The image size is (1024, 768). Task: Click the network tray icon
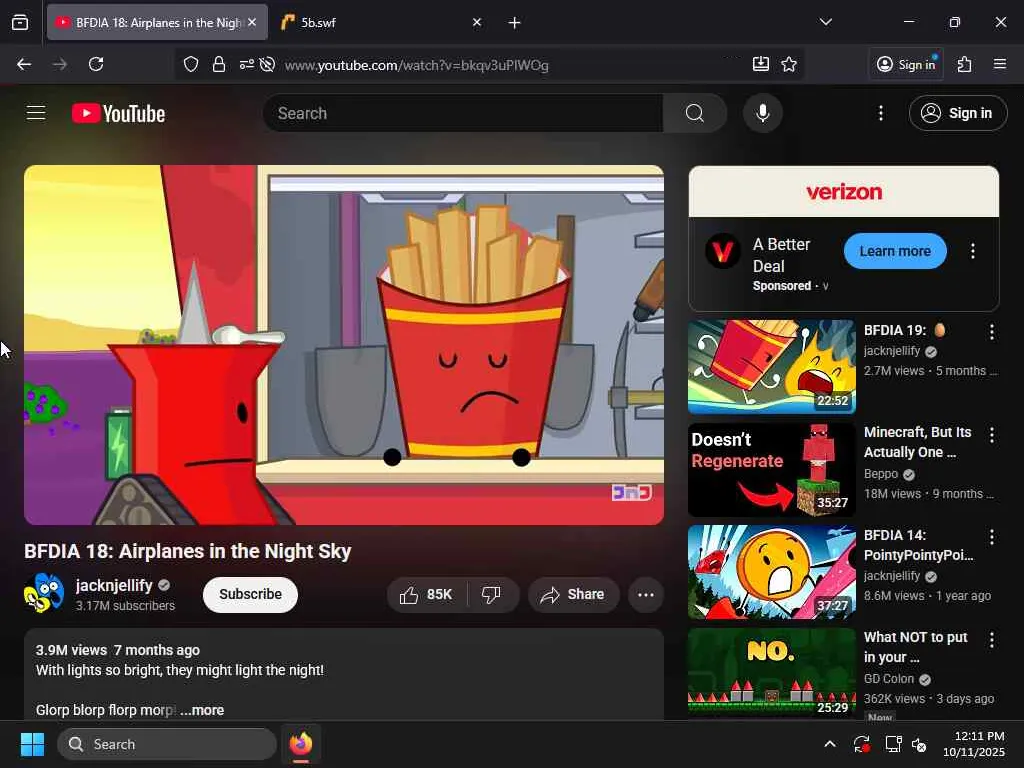pyautogui.click(x=893, y=744)
